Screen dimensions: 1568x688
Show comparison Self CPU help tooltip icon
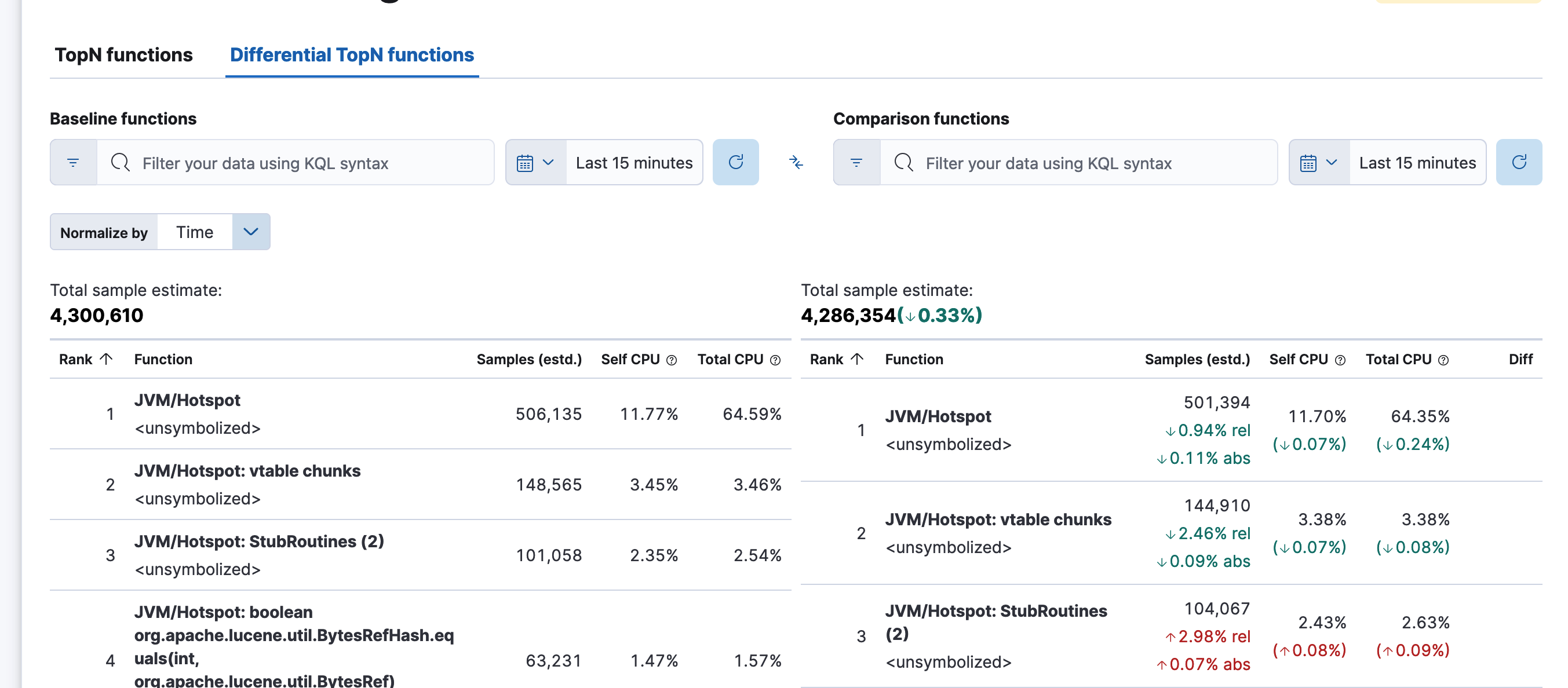[1340, 360]
